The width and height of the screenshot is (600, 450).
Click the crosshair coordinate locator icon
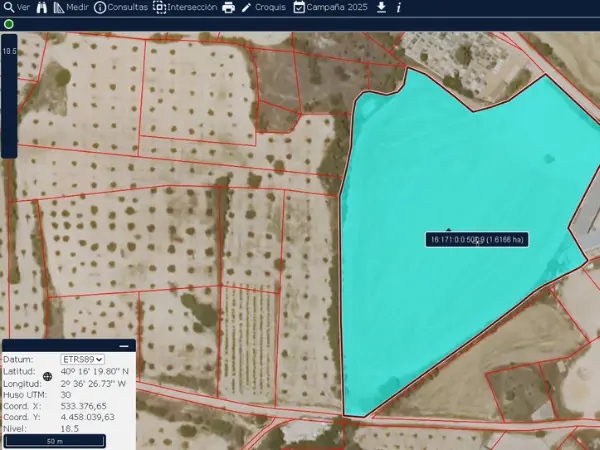[x=47, y=377]
